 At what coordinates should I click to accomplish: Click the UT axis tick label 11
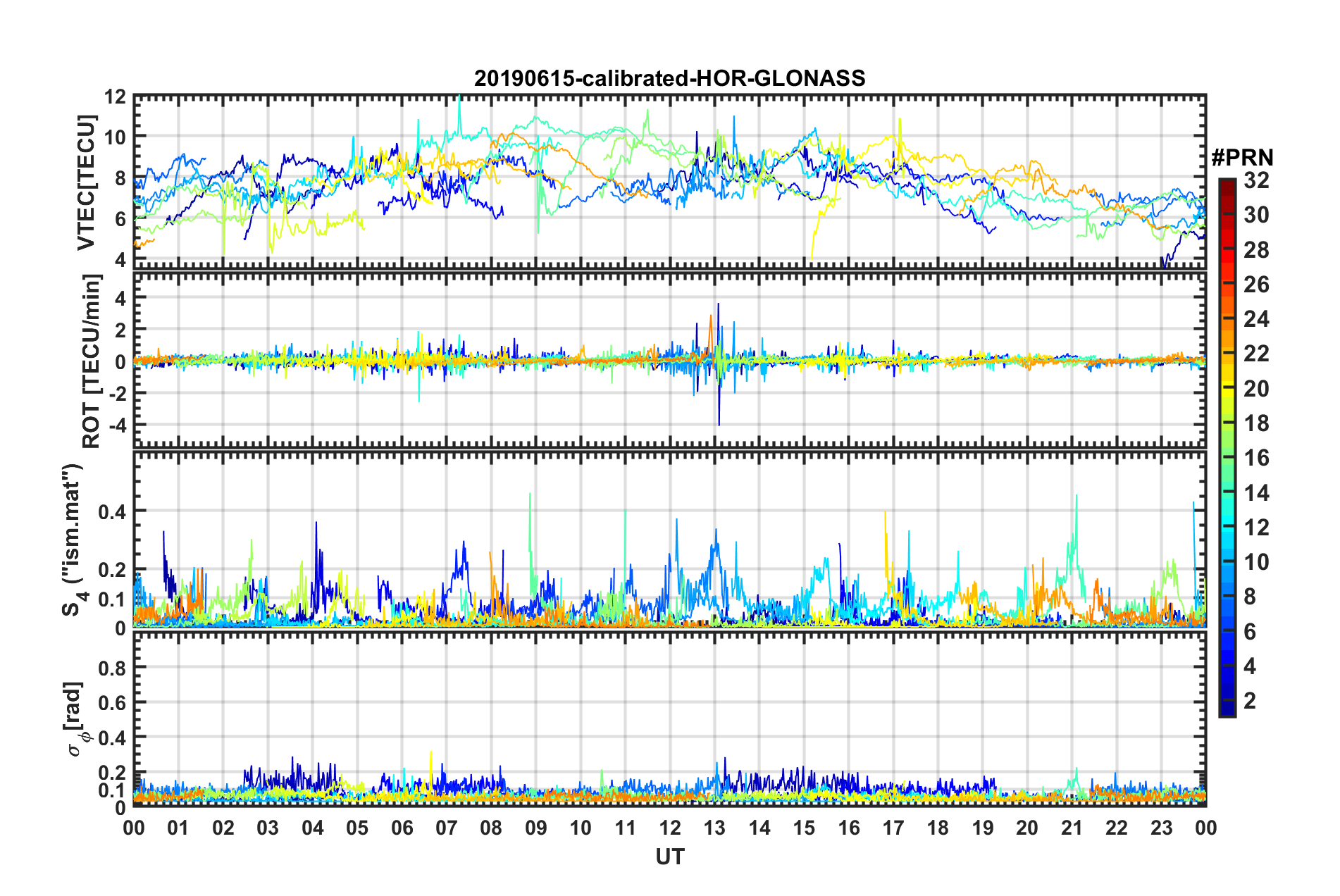625,827
